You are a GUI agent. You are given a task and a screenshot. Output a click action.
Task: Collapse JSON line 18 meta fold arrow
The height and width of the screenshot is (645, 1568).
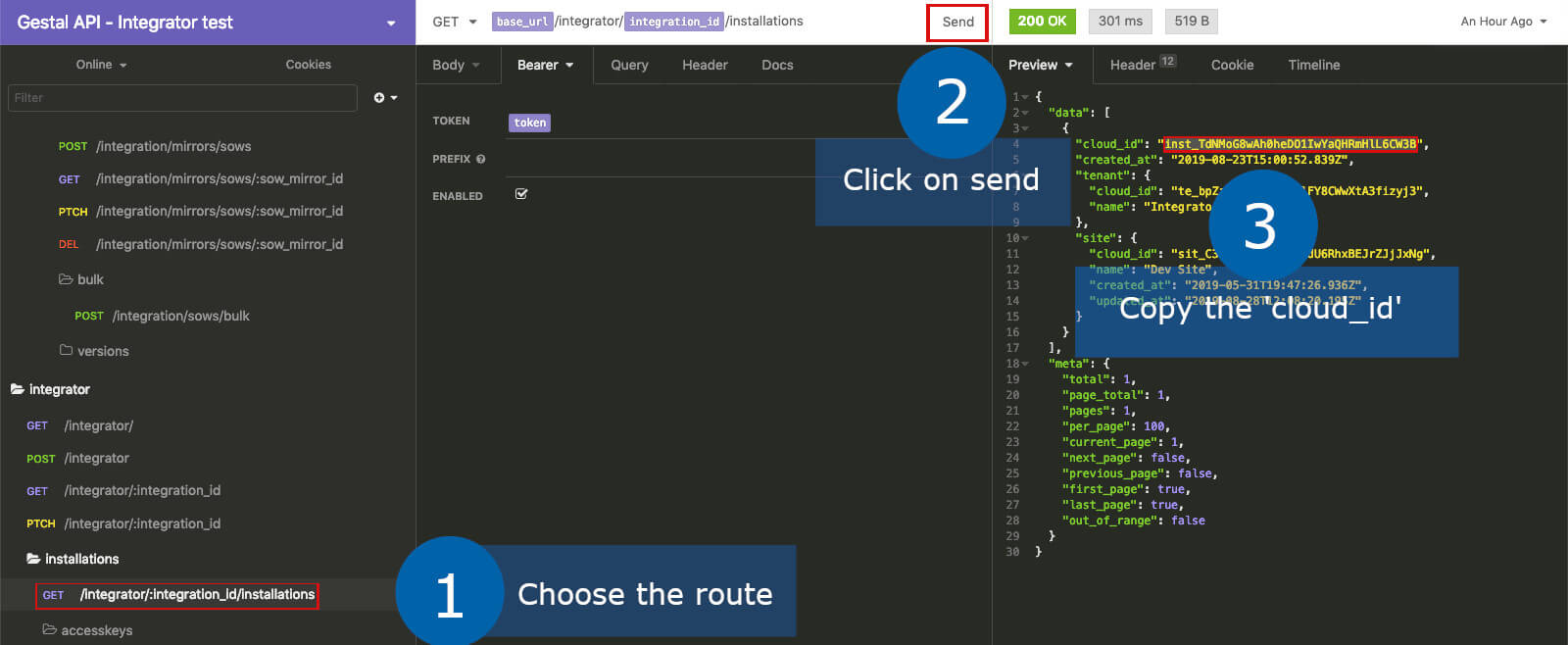click(1025, 364)
